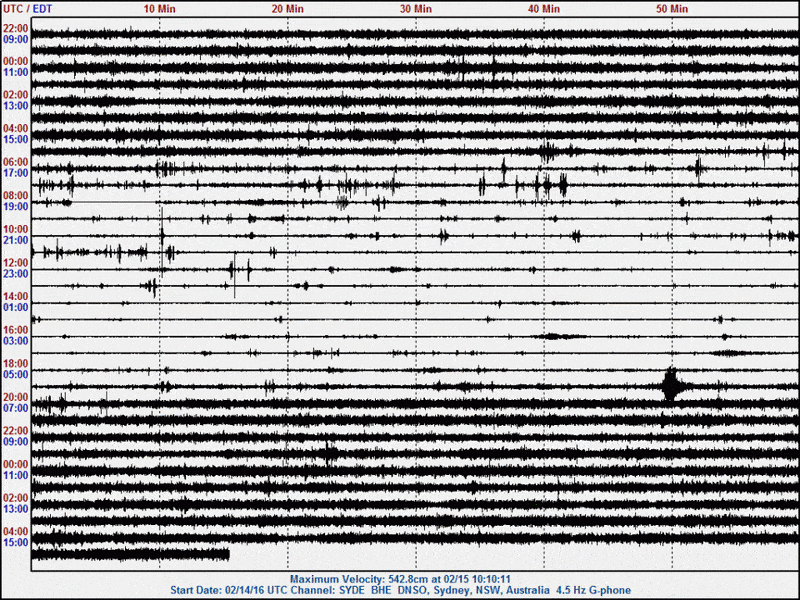800x600 pixels.
Task: Click the 12:00 UTC row label
Action: point(15,263)
